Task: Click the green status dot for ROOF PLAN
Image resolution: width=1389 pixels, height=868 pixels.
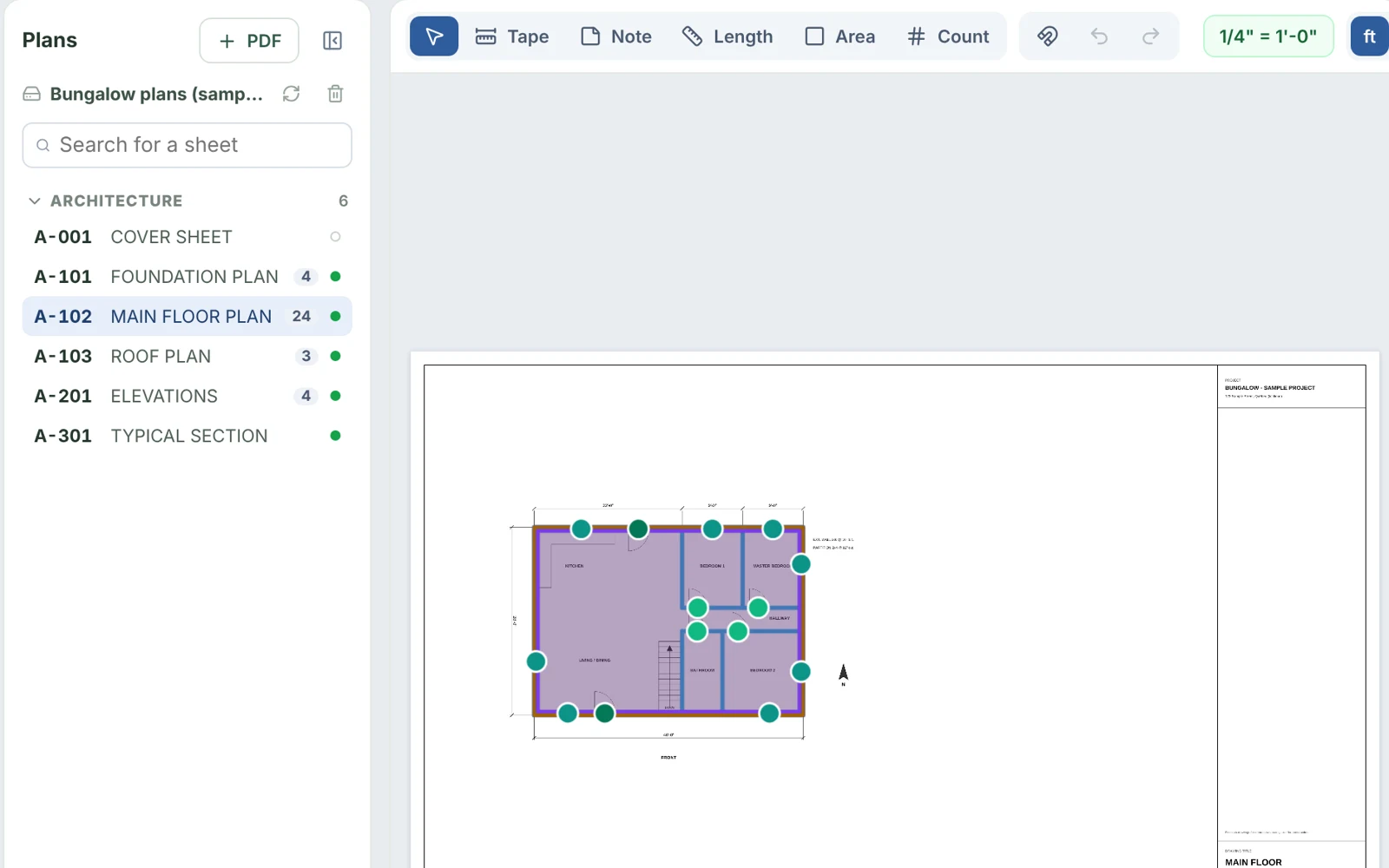Action: click(335, 357)
